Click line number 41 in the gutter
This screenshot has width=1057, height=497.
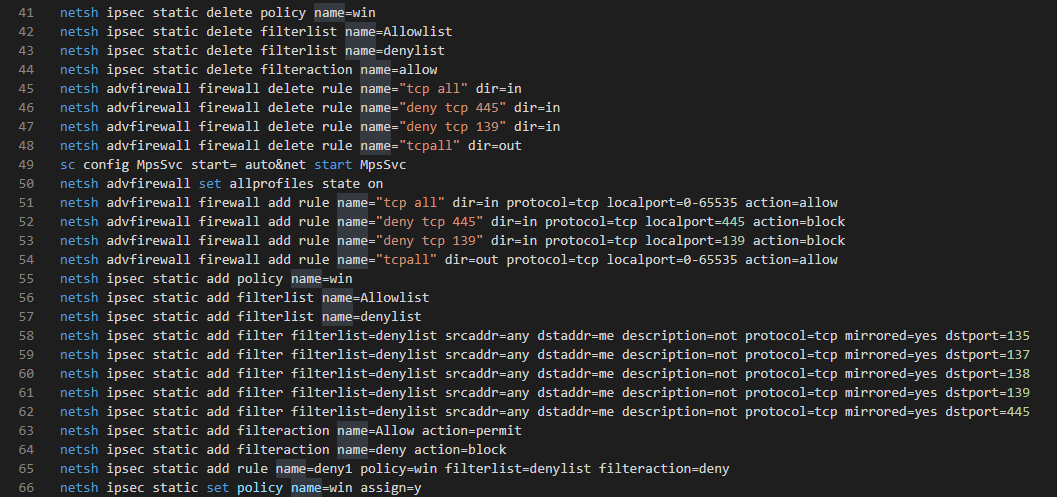[26, 13]
